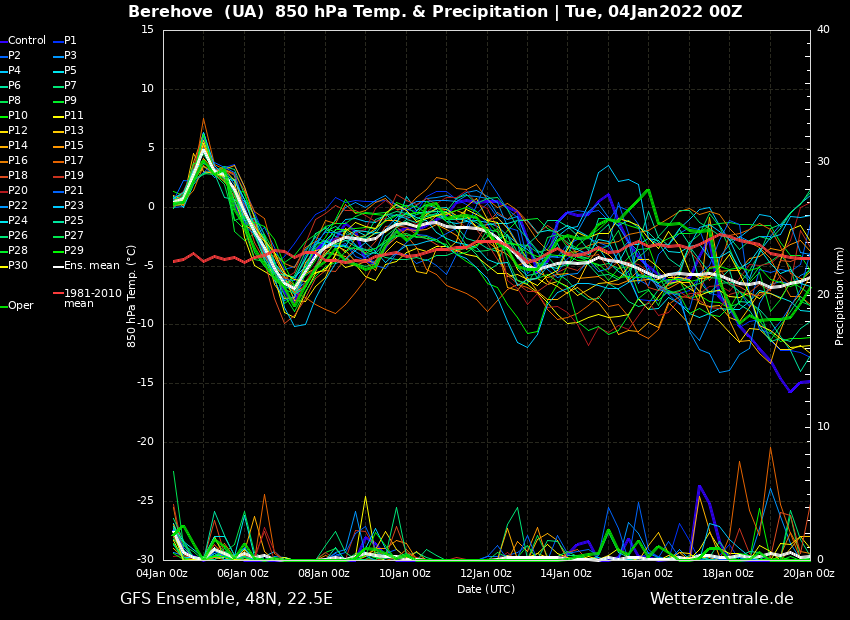Select the P10 legend entry

coord(18,116)
